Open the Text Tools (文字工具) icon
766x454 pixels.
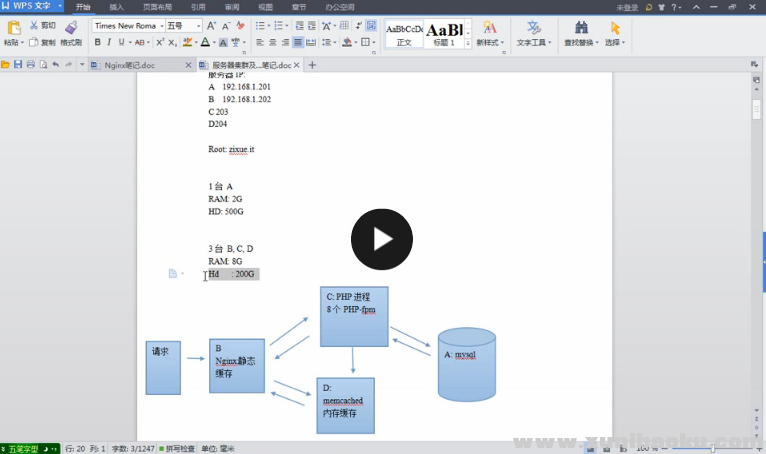click(534, 27)
